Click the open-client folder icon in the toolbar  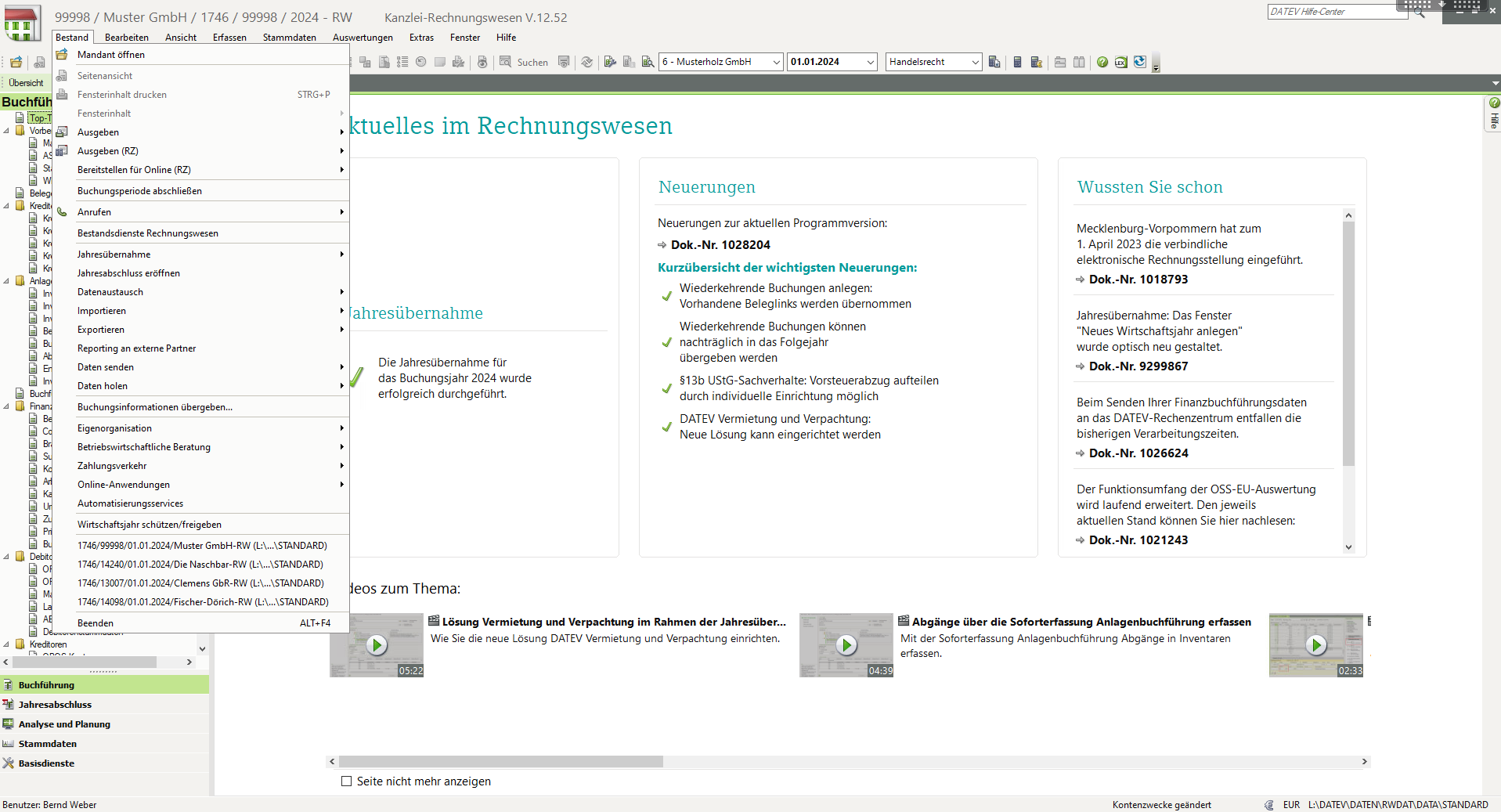pos(16,62)
